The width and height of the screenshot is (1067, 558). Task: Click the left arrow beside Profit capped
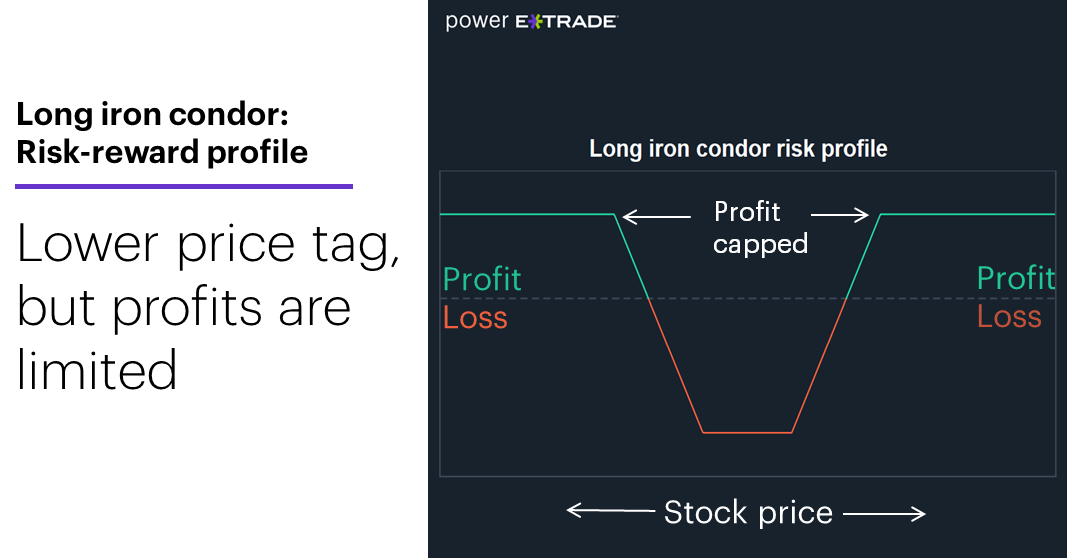point(657,216)
